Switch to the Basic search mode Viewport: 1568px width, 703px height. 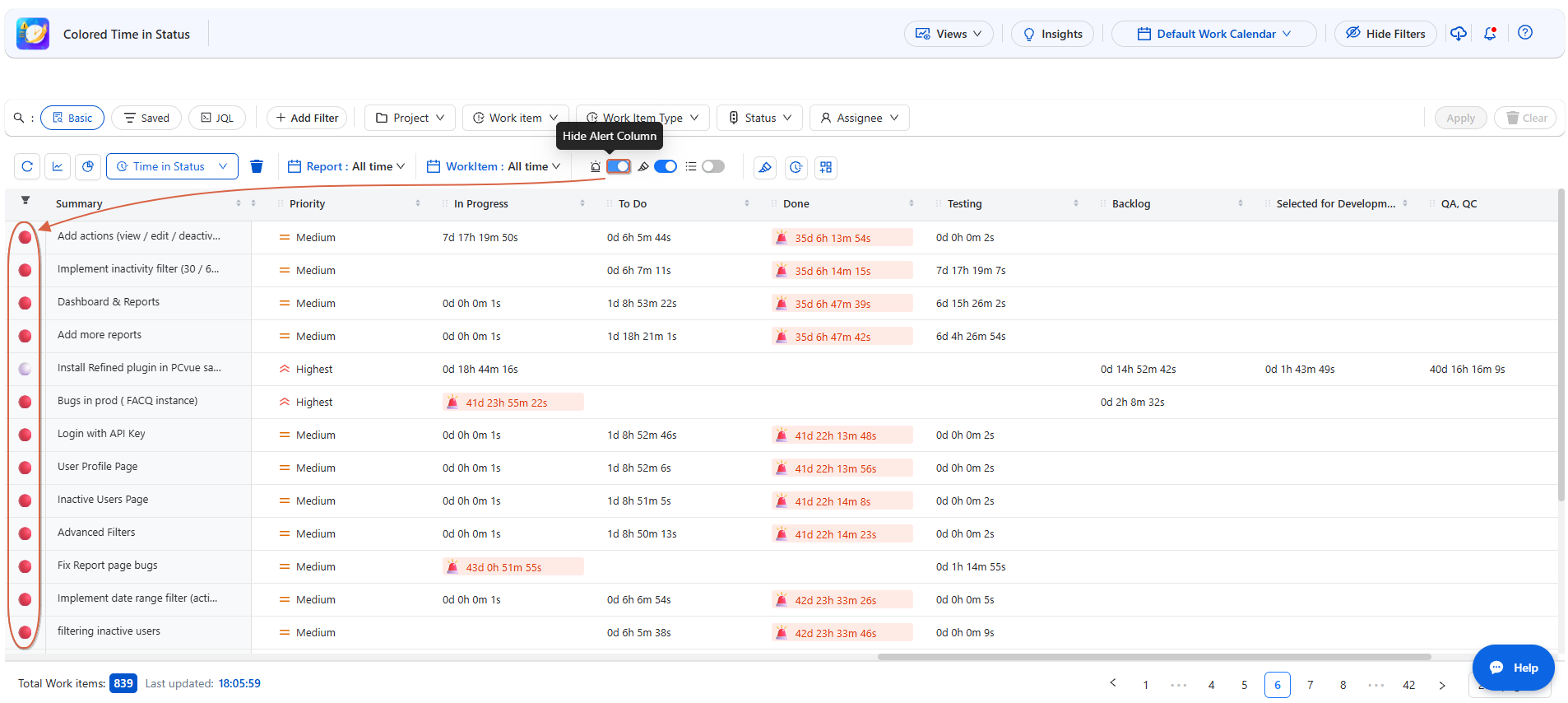pyautogui.click(x=72, y=118)
